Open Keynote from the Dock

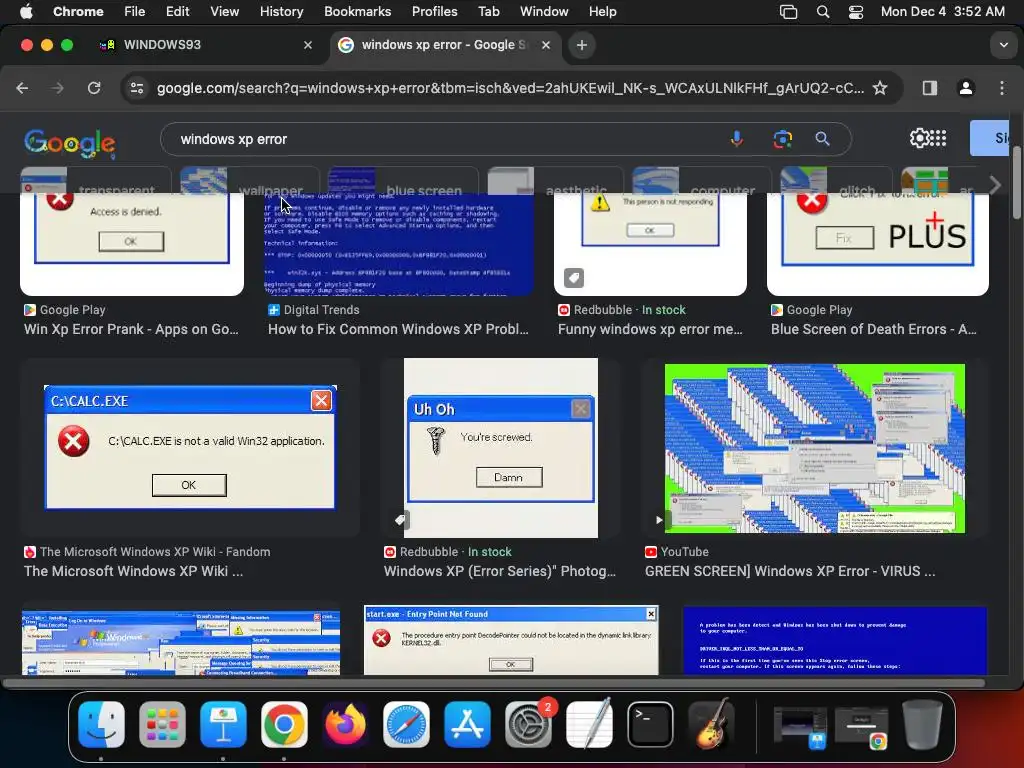tap(223, 724)
